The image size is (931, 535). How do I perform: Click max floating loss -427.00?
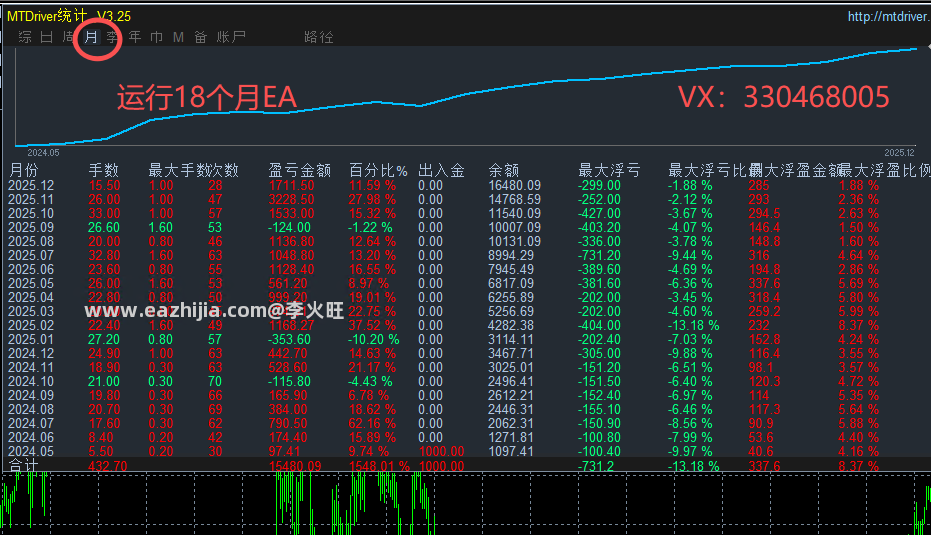[x=599, y=214]
